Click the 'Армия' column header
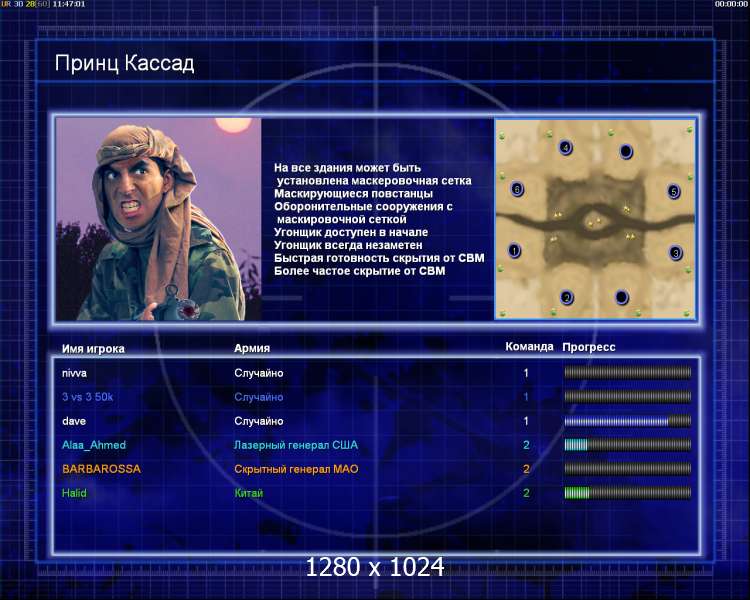Viewport: 750px width, 600px height. point(252,348)
